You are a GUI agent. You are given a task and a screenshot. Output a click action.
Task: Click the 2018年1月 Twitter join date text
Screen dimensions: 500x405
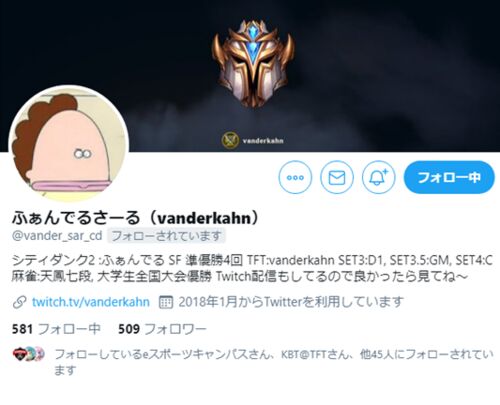291,302
